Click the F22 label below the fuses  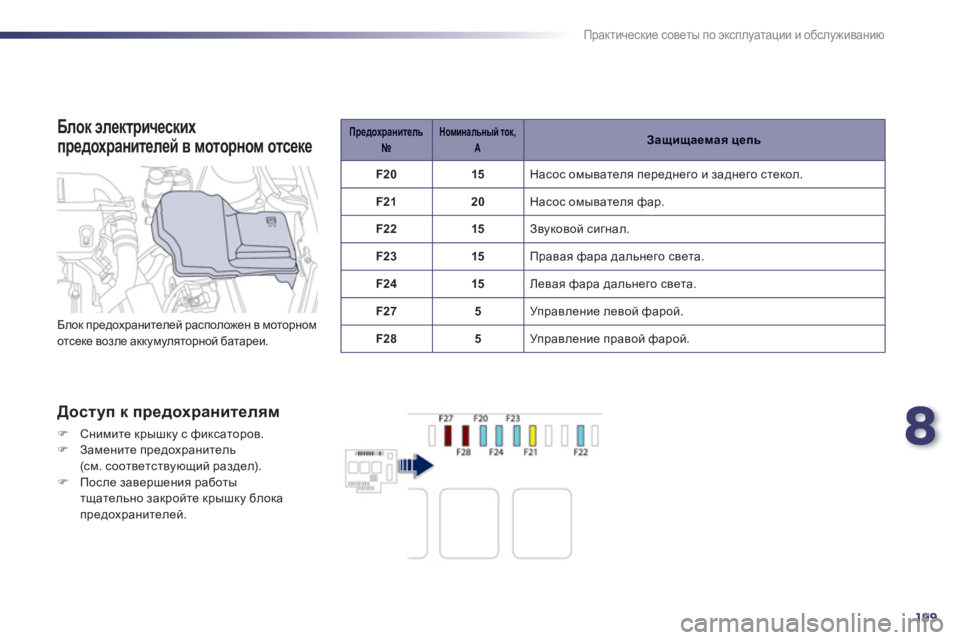click(x=580, y=452)
